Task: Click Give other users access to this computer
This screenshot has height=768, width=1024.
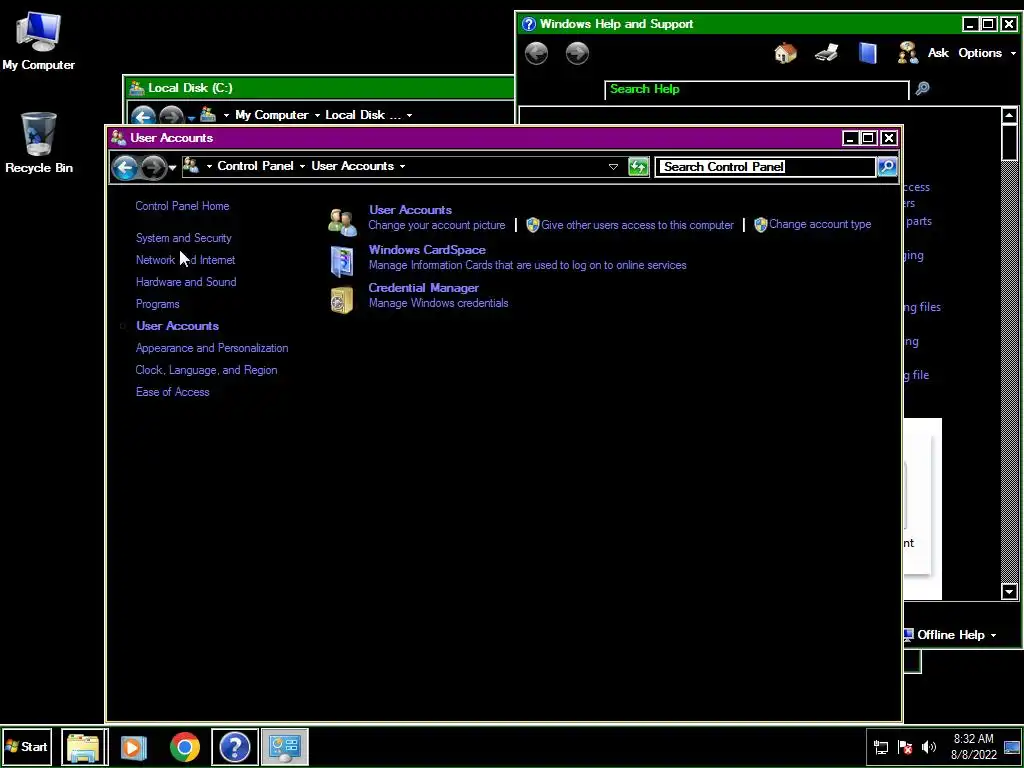Action: pos(637,225)
